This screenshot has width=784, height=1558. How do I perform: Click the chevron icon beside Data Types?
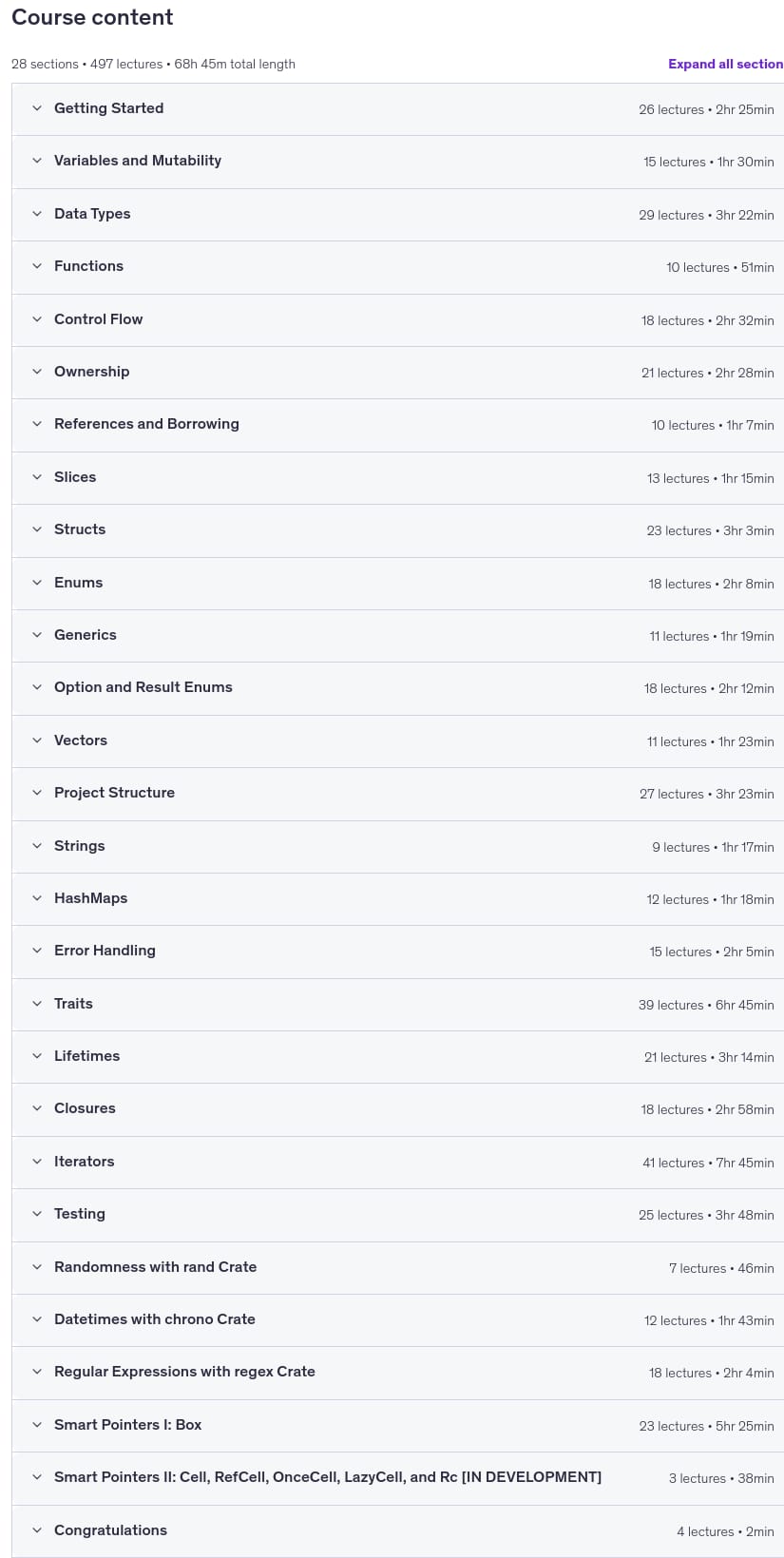pyautogui.click(x=37, y=214)
